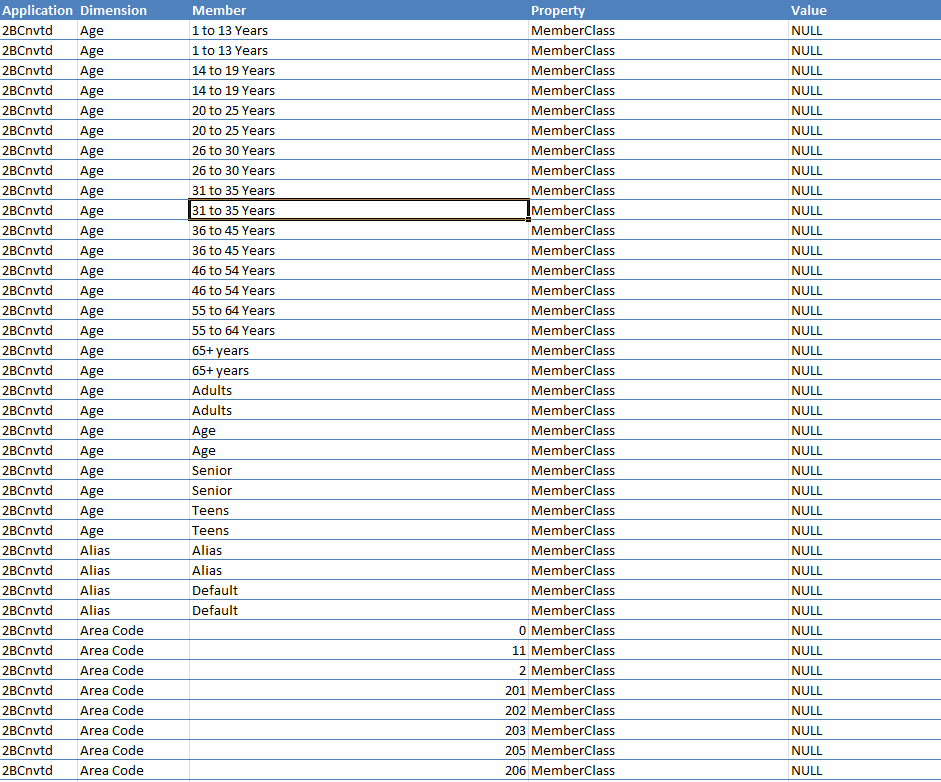Click MemberClass in the member 202 row
Screen dimensions: 941x782
coord(658,711)
